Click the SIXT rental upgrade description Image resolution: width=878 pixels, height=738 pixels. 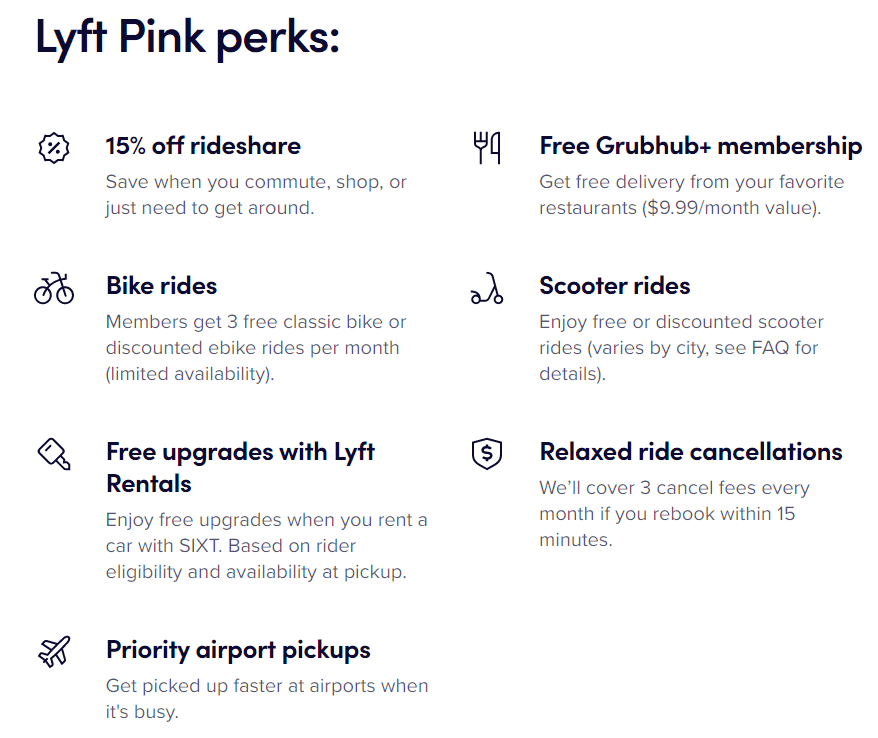click(x=266, y=546)
